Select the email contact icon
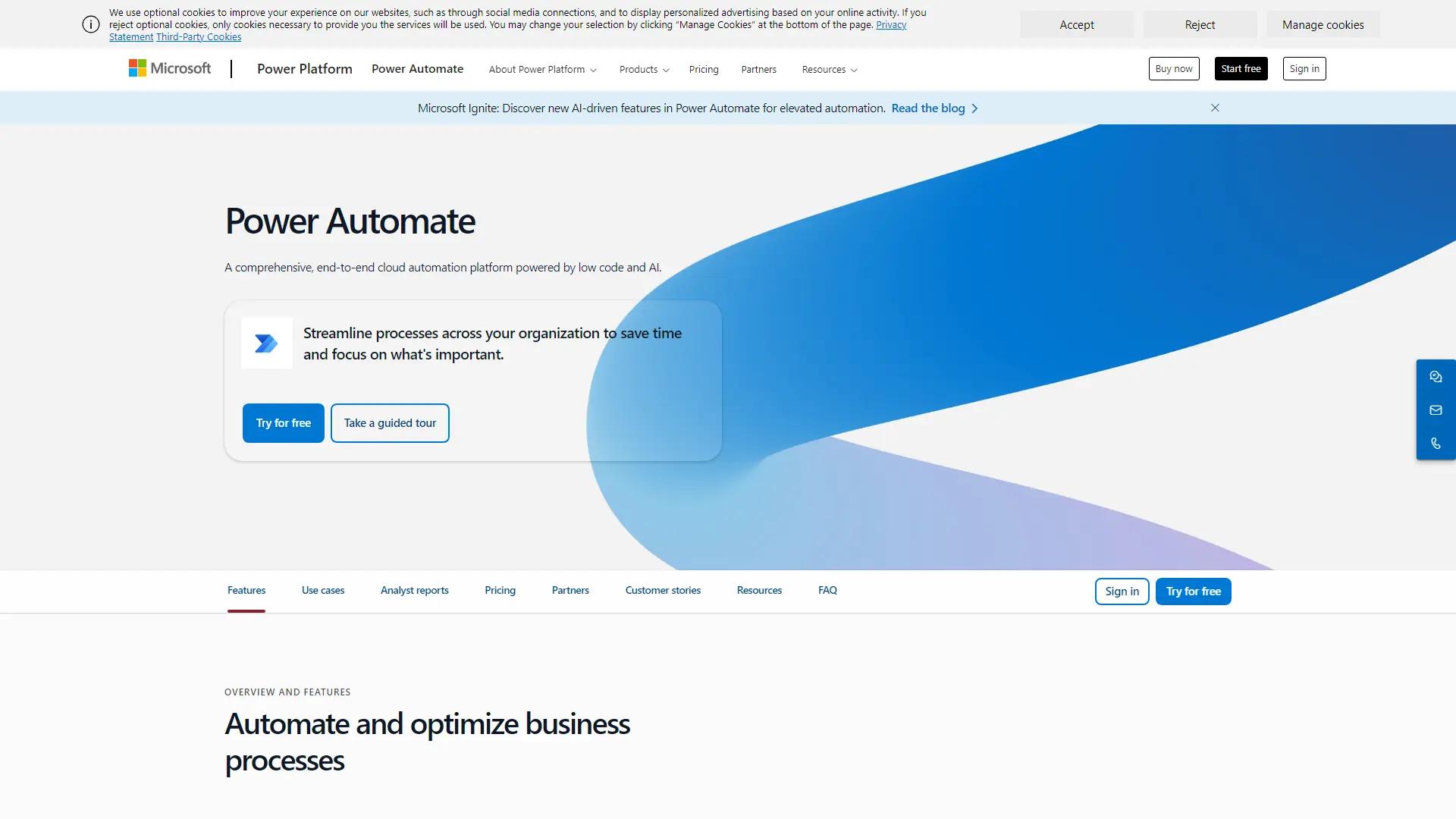 tap(1436, 409)
